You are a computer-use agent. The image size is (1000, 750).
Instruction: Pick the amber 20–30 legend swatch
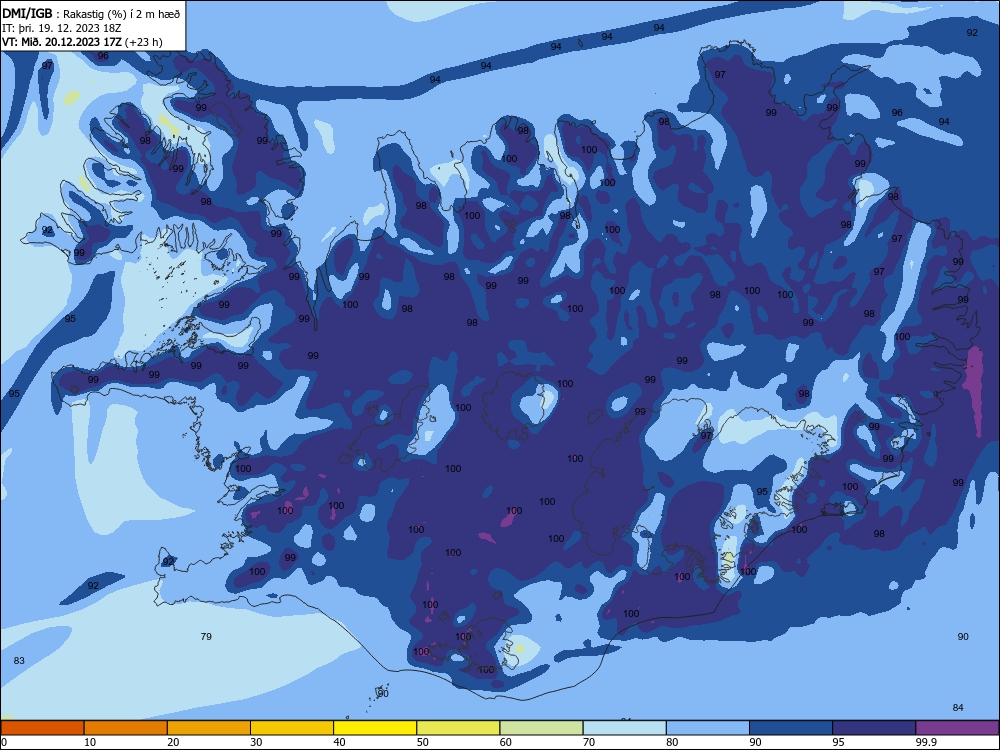209,728
